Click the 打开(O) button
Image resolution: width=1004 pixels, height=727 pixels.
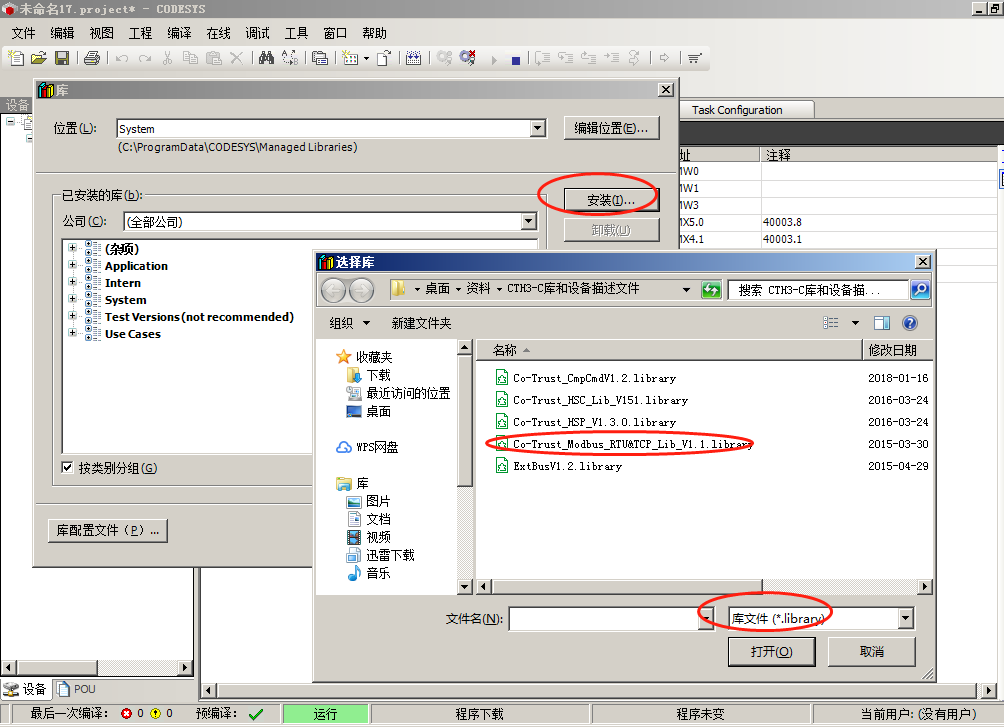pyautogui.click(x=772, y=651)
